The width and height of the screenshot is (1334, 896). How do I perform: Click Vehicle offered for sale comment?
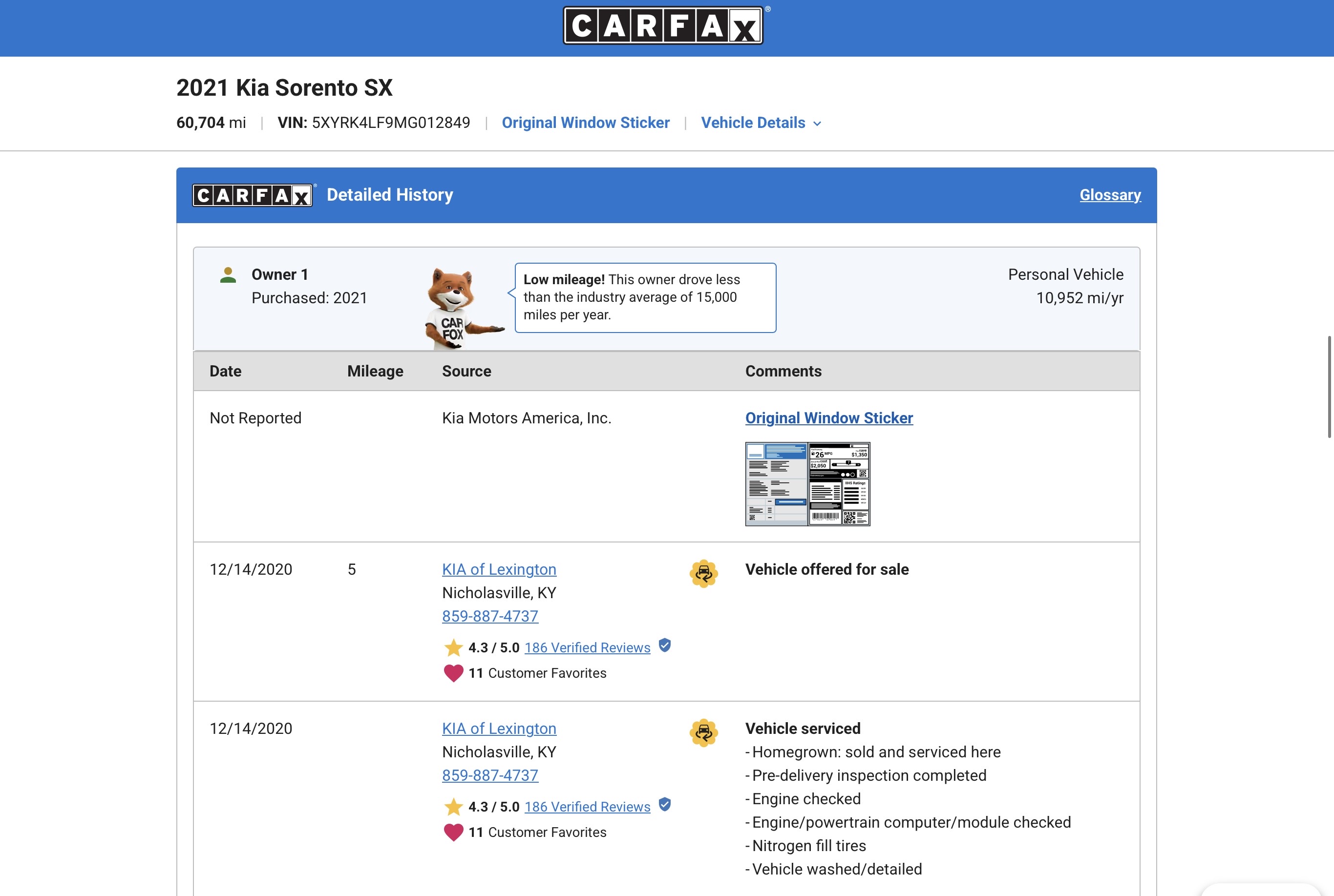(x=826, y=570)
